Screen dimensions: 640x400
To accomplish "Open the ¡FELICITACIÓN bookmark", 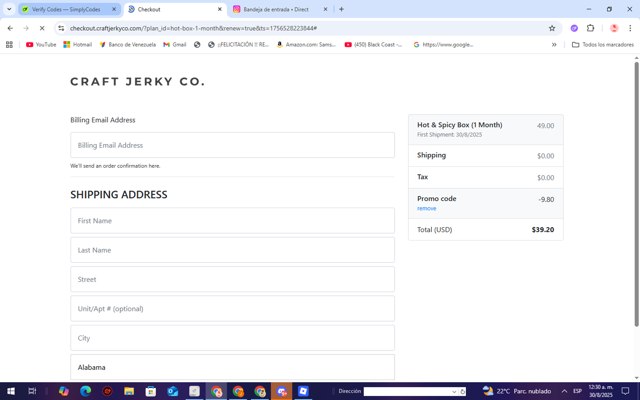I will pos(238,44).
